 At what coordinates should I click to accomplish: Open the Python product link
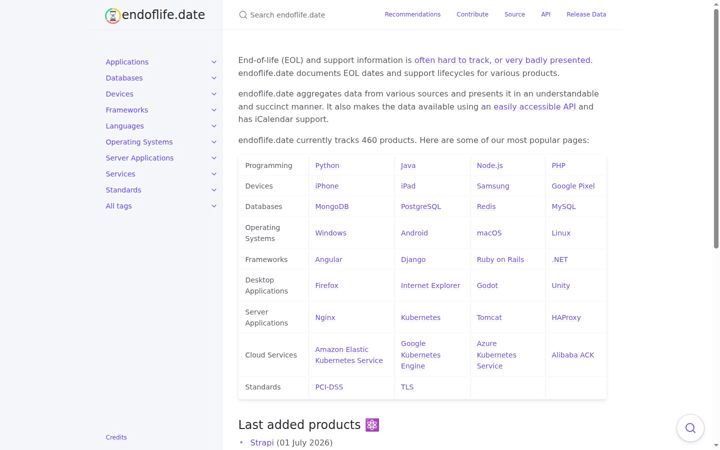tap(327, 165)
